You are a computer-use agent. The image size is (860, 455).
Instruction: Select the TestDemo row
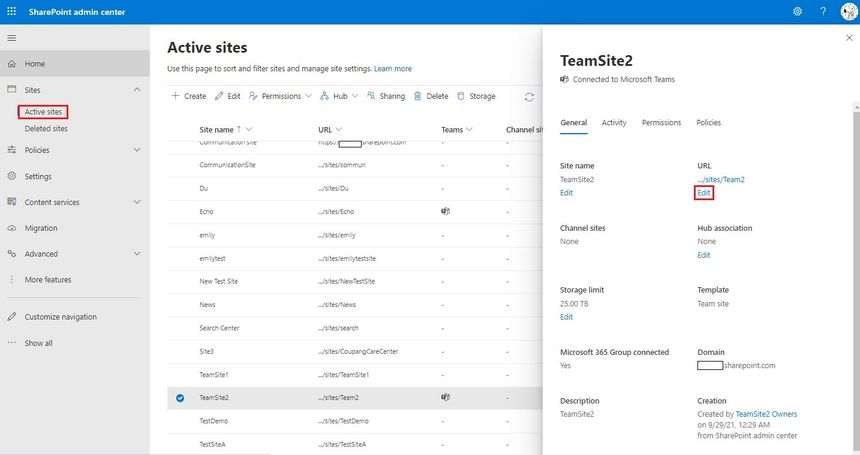(355, 421)
